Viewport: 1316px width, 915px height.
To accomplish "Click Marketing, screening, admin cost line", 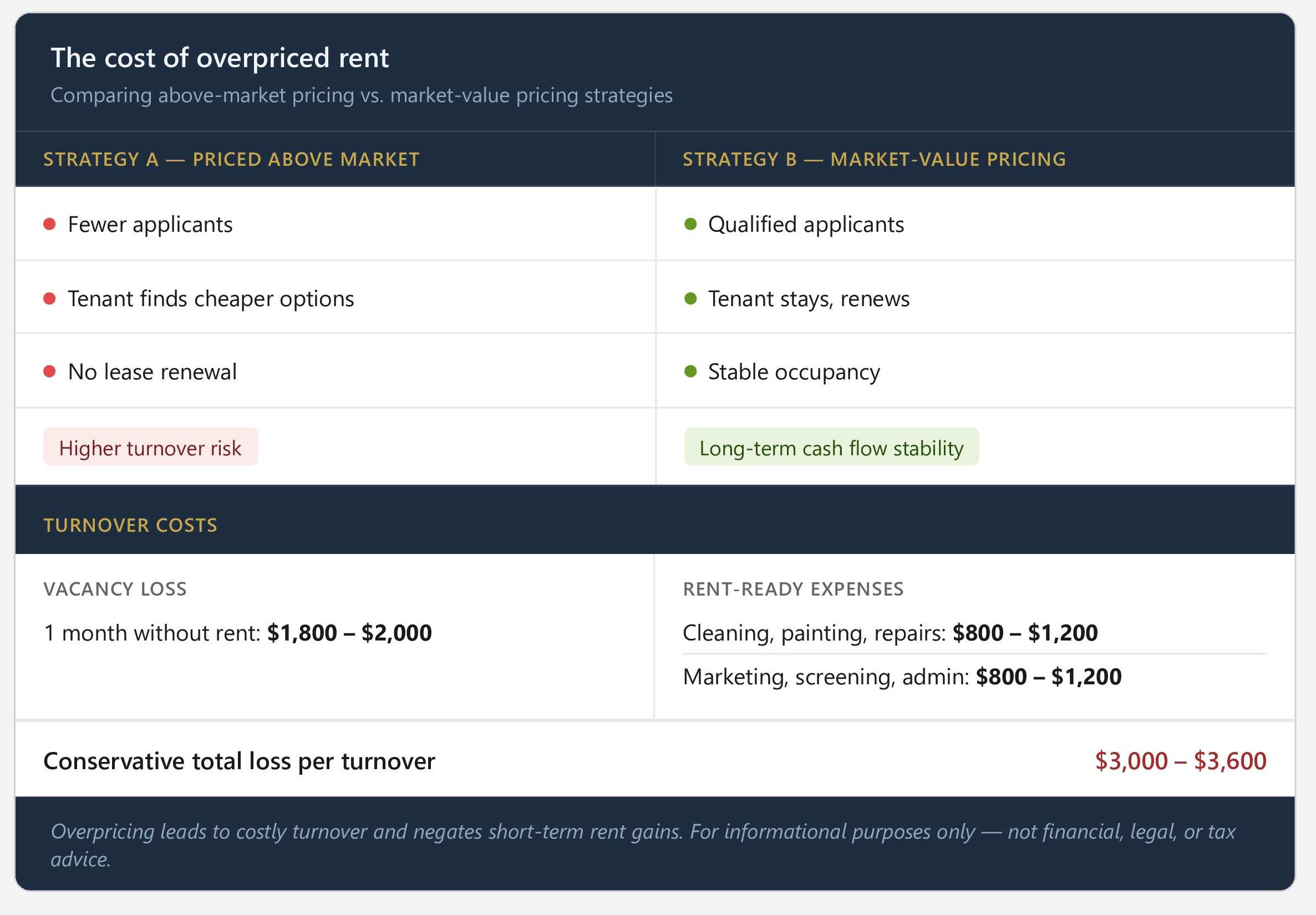I will 902,677.
